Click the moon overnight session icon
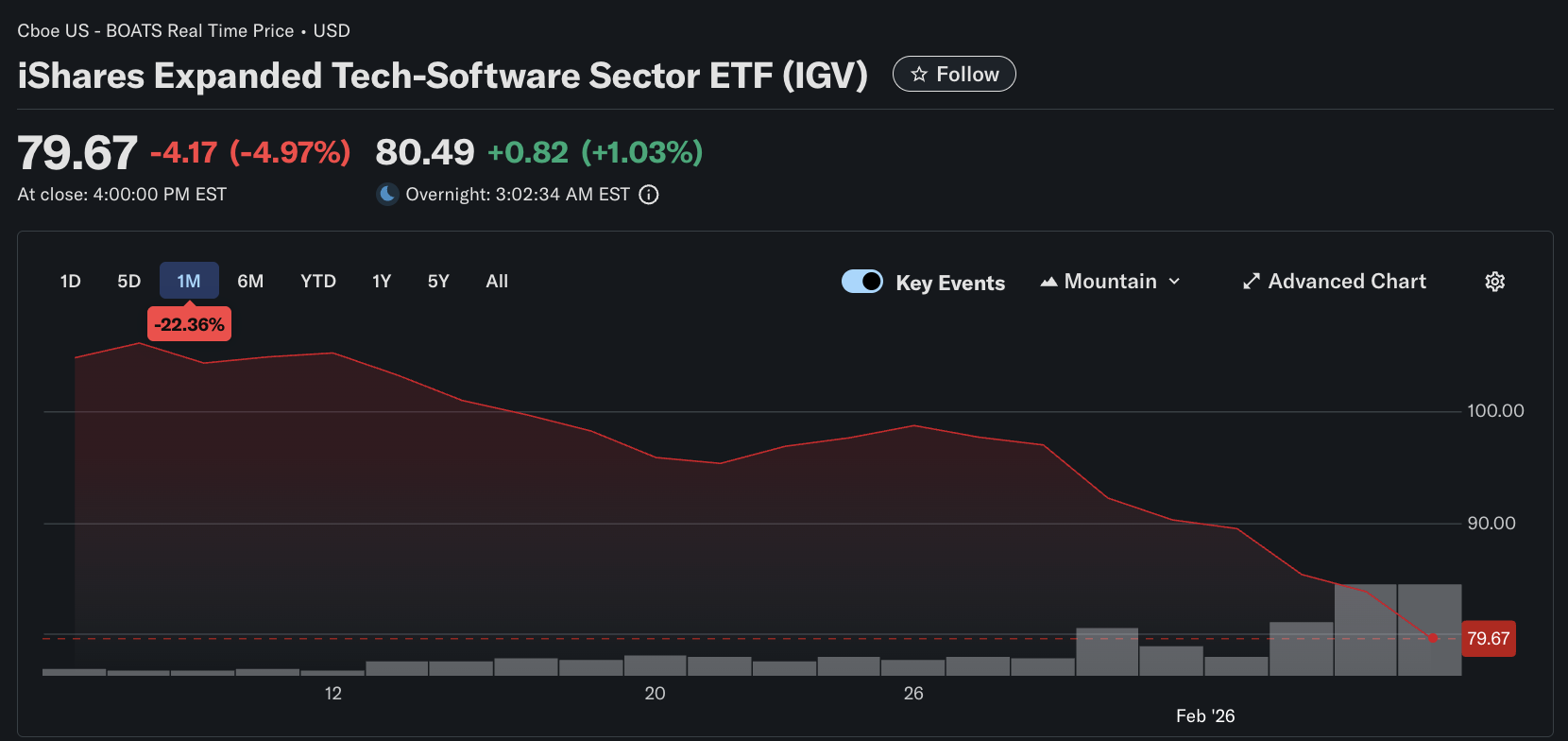Image resolution: width=1568 pixels, height=741 pixels. pyautogui.click(x=387, y=195)
